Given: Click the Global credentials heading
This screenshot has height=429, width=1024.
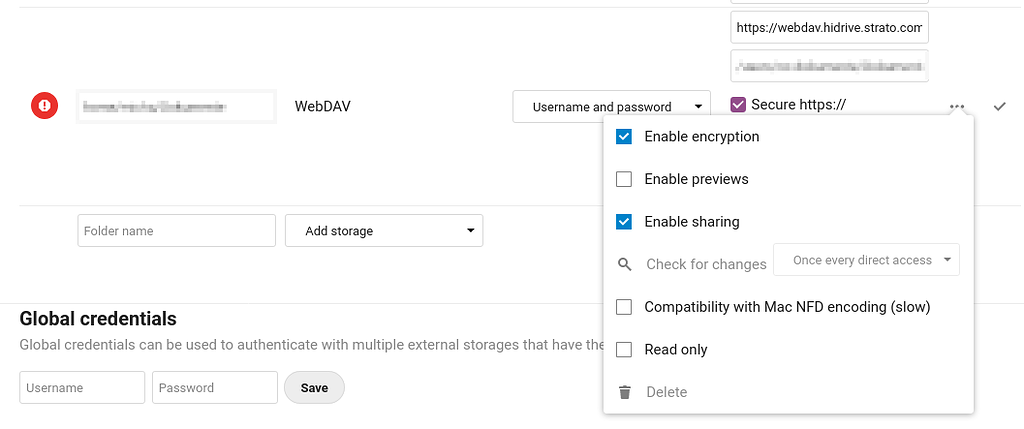Looking at the screenshot, I should coord(98,319).
